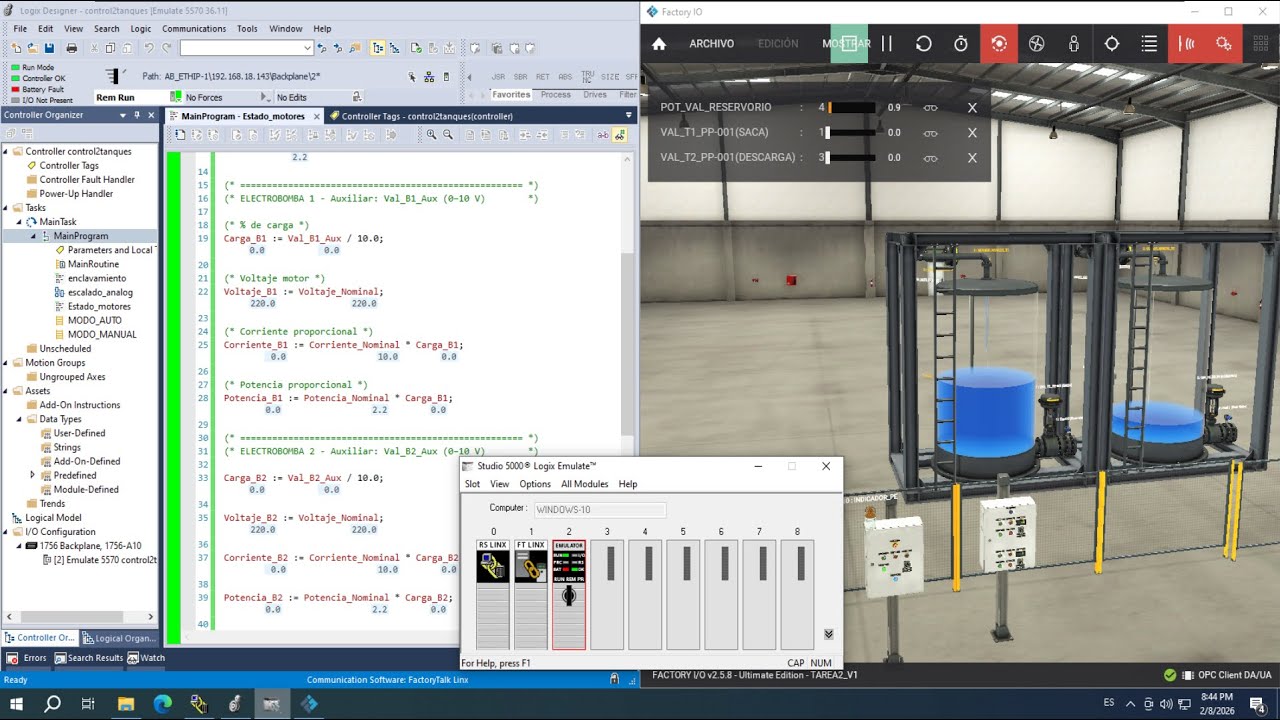This screenshot has width=1280, height=720.
Task: Expand the Predefined data types node
Action: pos(32,475)
